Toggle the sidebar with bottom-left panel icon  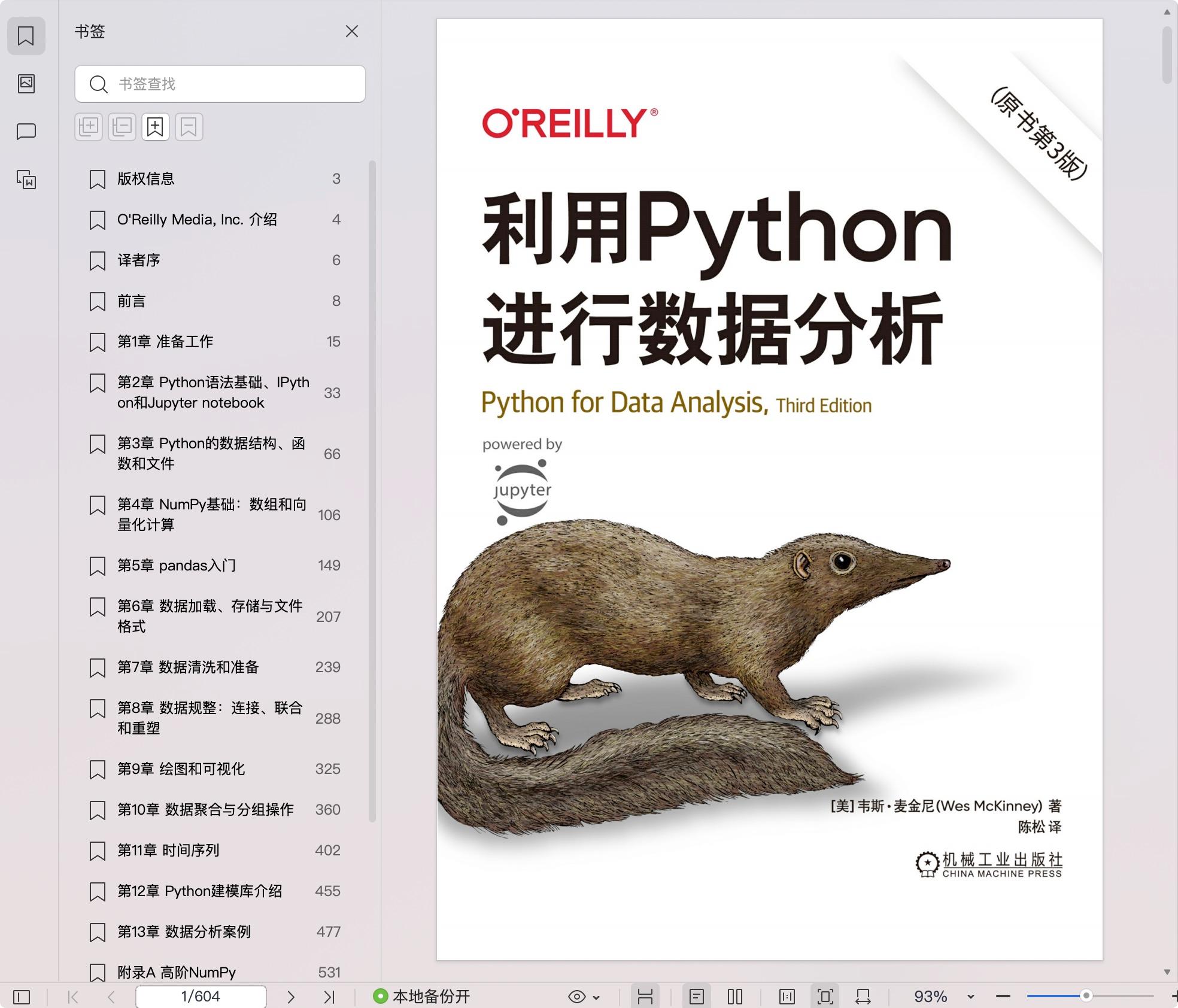[x=22, y=997]
